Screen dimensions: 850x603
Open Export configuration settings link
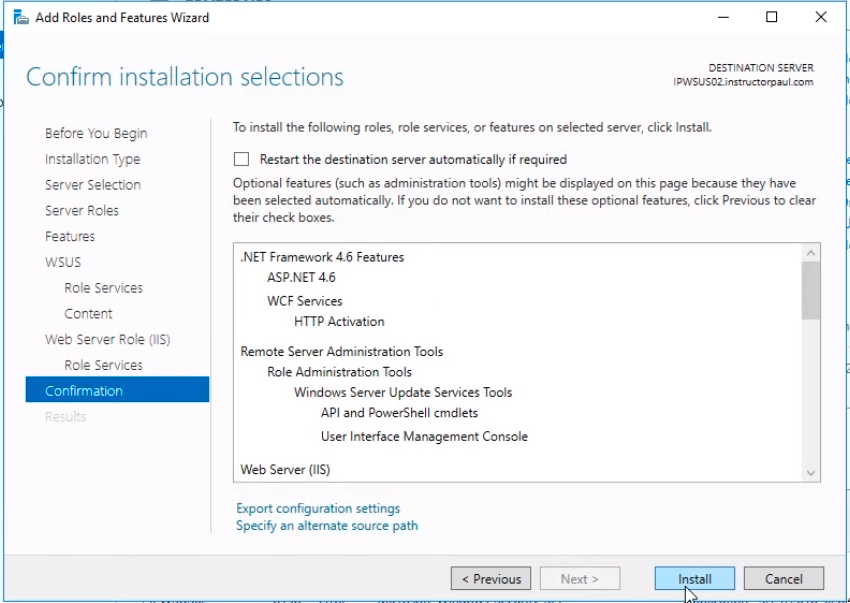(x=318, y=508)
